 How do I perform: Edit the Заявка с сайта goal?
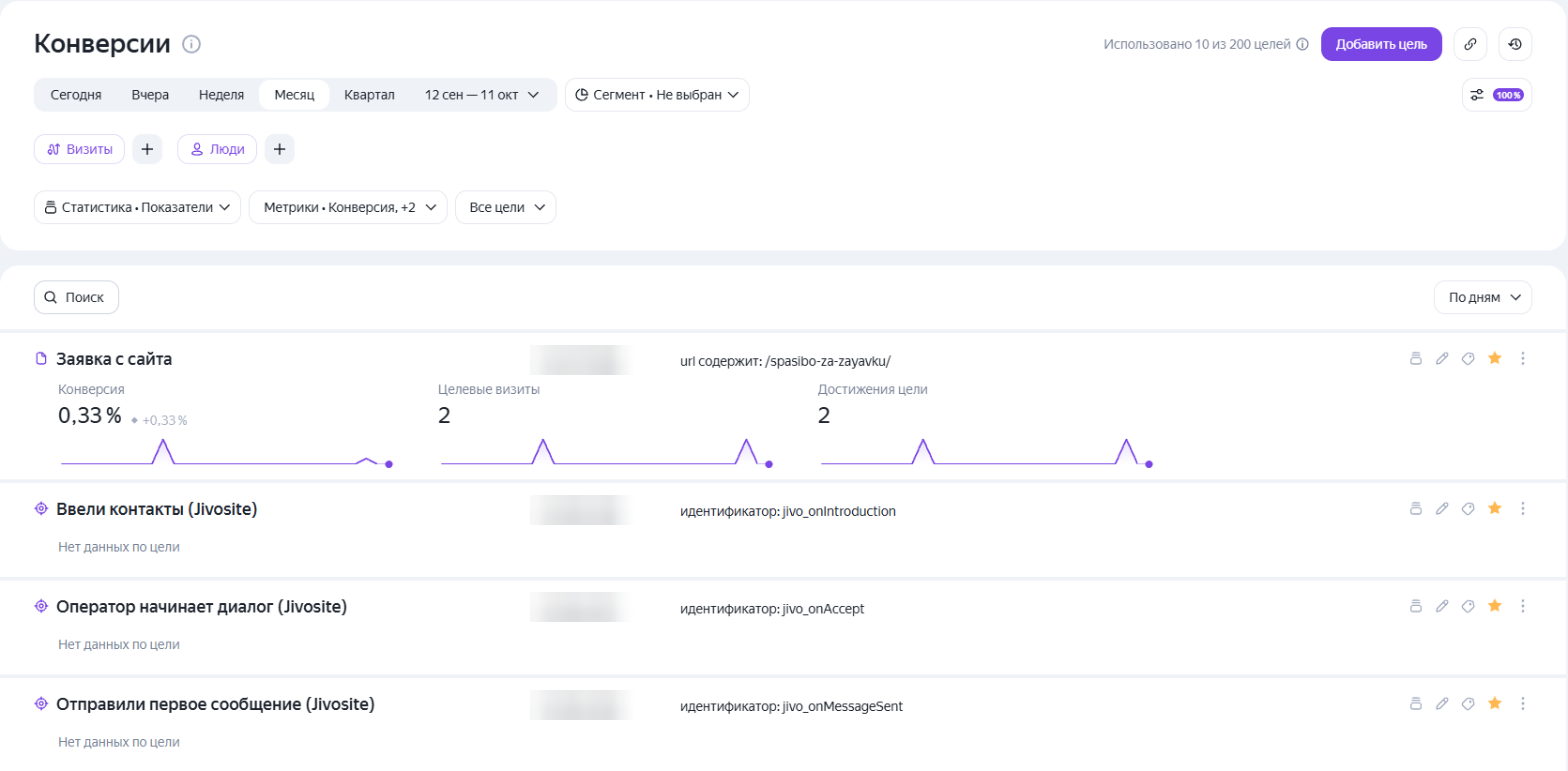[x=1441, y=359]
